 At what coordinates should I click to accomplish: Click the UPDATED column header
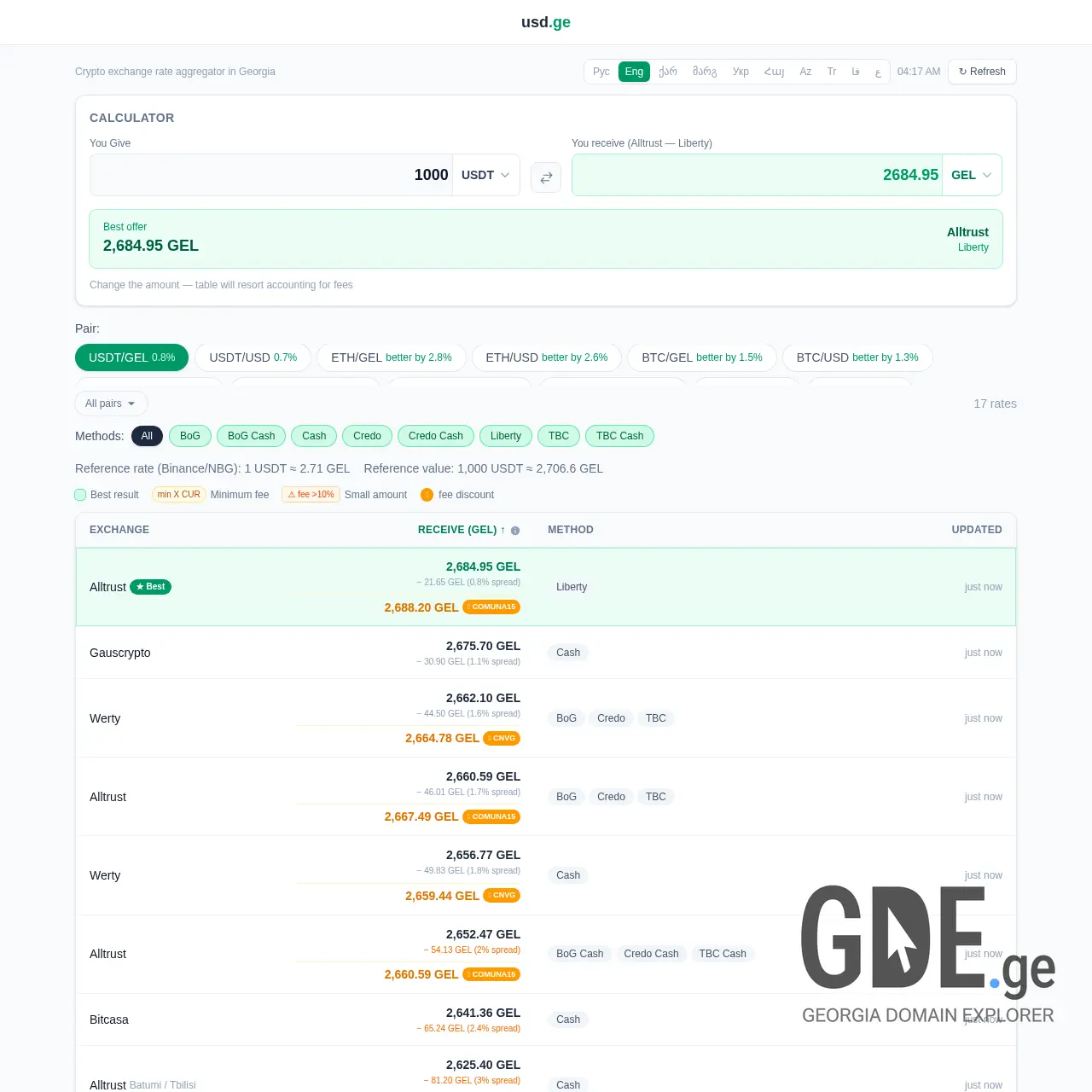(x=977, y=530)
